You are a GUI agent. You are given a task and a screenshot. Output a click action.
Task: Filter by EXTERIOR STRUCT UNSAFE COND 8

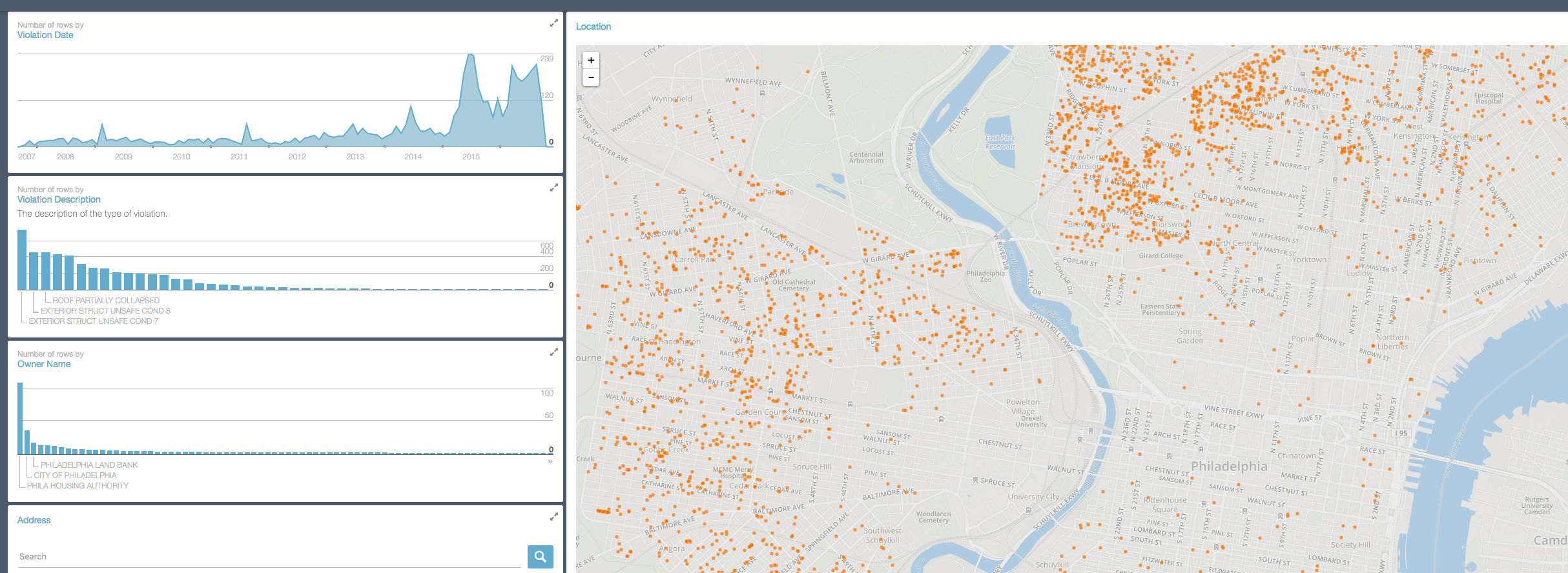[x=105, y=311]
